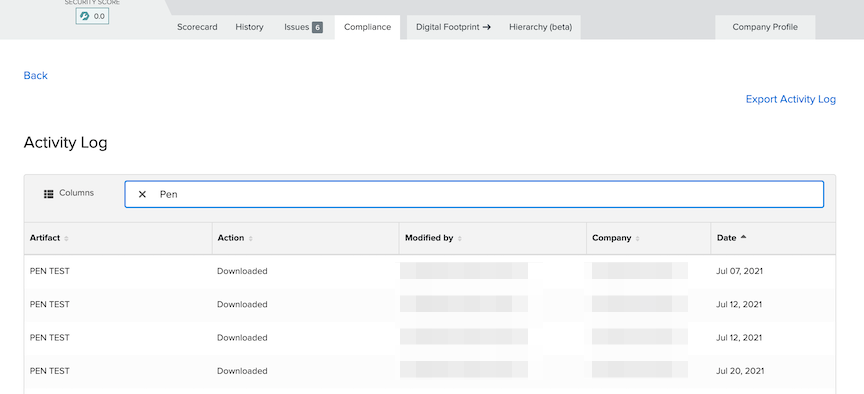Click the Activity Log heading
Screen dimensions: 864x394
coord(66,143)
